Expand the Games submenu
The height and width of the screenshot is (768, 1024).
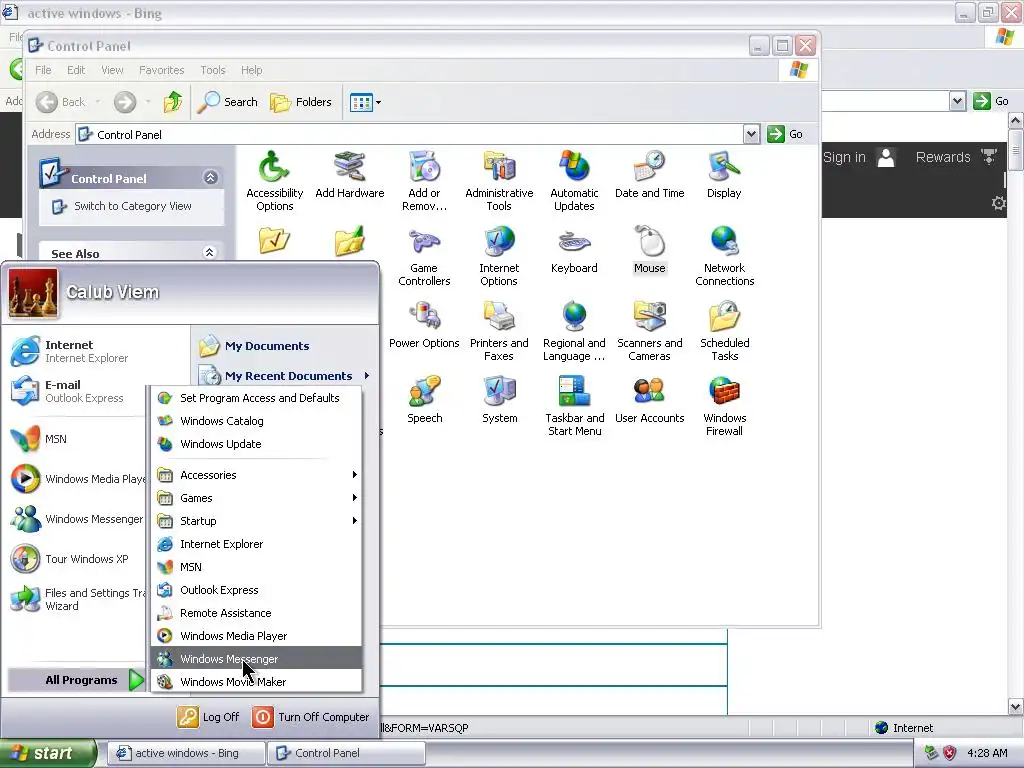click(257, 498)
